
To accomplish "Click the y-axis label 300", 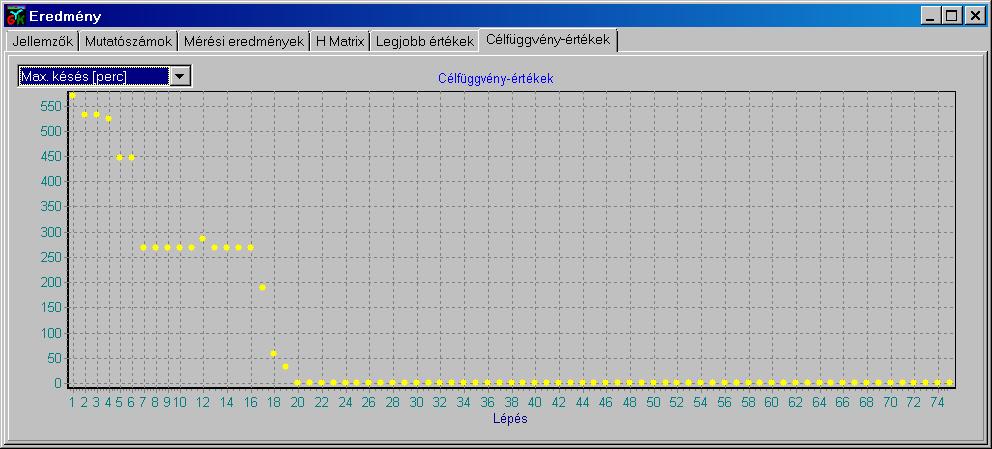I will (x=52, y=232).
